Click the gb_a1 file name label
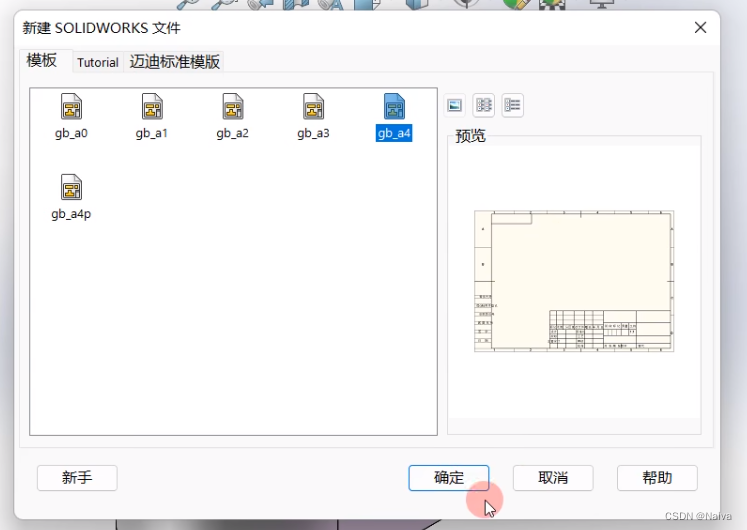The width and height of the screenshot is (747, 530). [152, 133]
